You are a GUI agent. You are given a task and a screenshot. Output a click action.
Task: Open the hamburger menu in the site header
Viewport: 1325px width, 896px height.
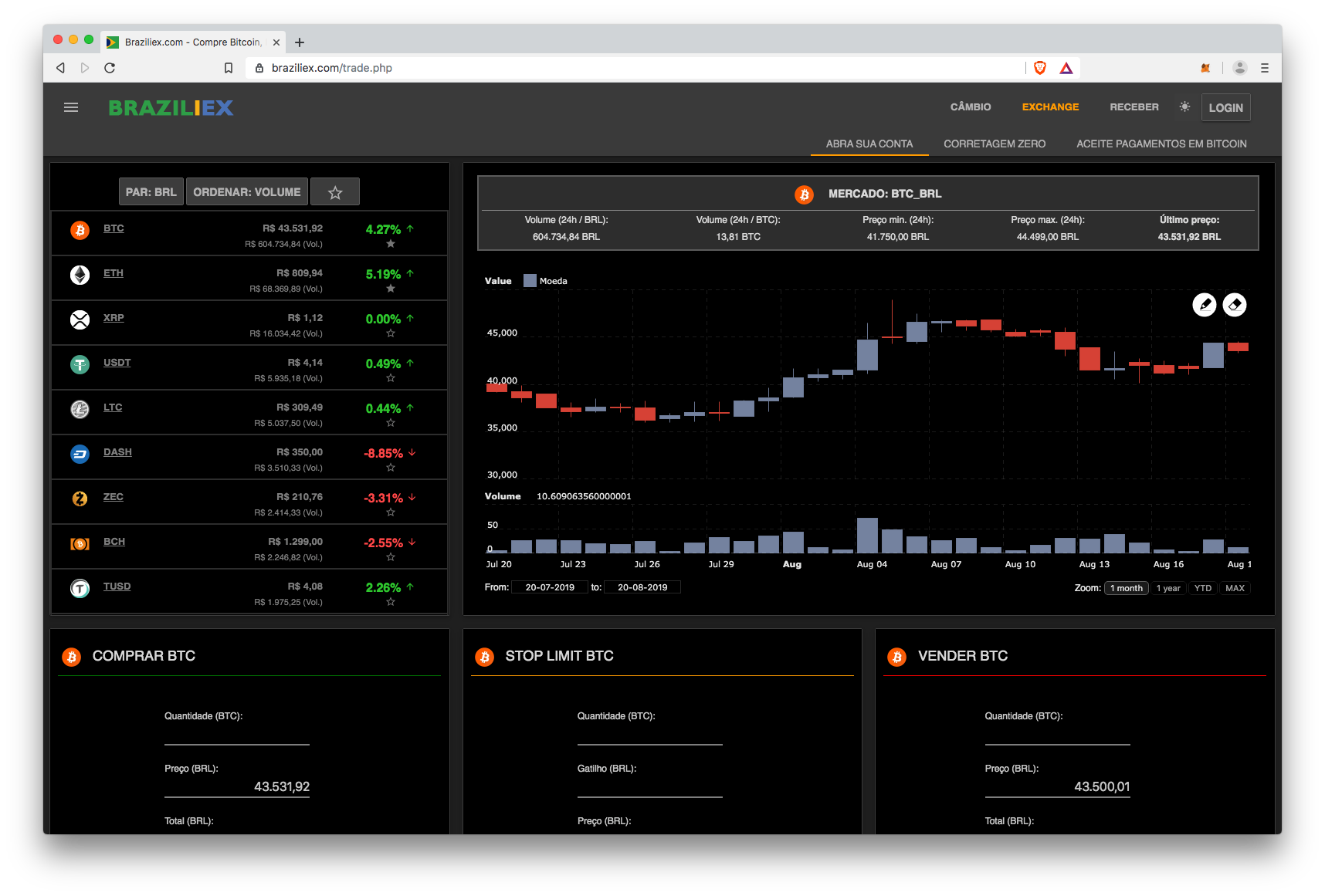tap(71, 107)
